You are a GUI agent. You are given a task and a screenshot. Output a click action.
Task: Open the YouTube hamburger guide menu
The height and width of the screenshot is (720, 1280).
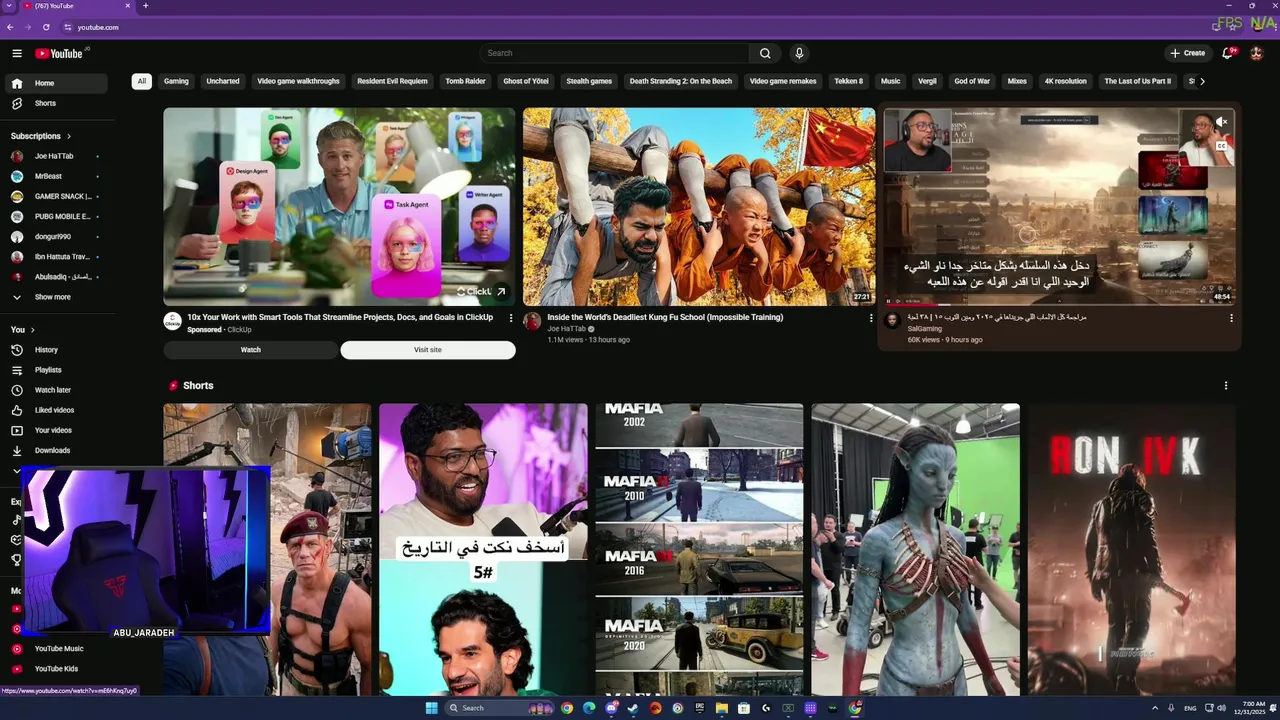click(x=17, y=53)
